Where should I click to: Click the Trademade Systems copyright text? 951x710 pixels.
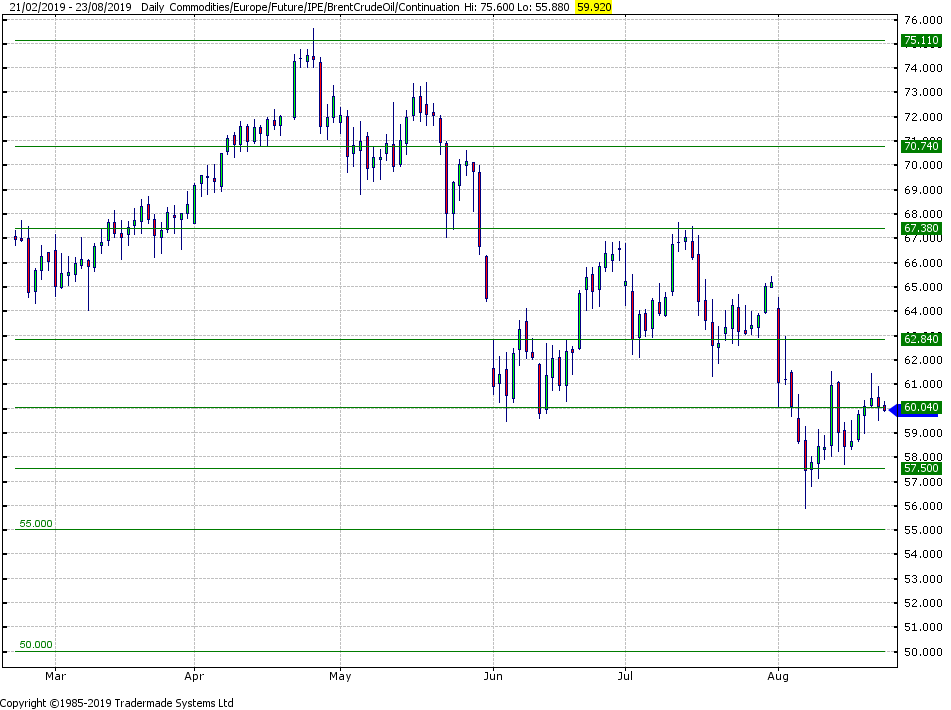click(x=117, y=703)
